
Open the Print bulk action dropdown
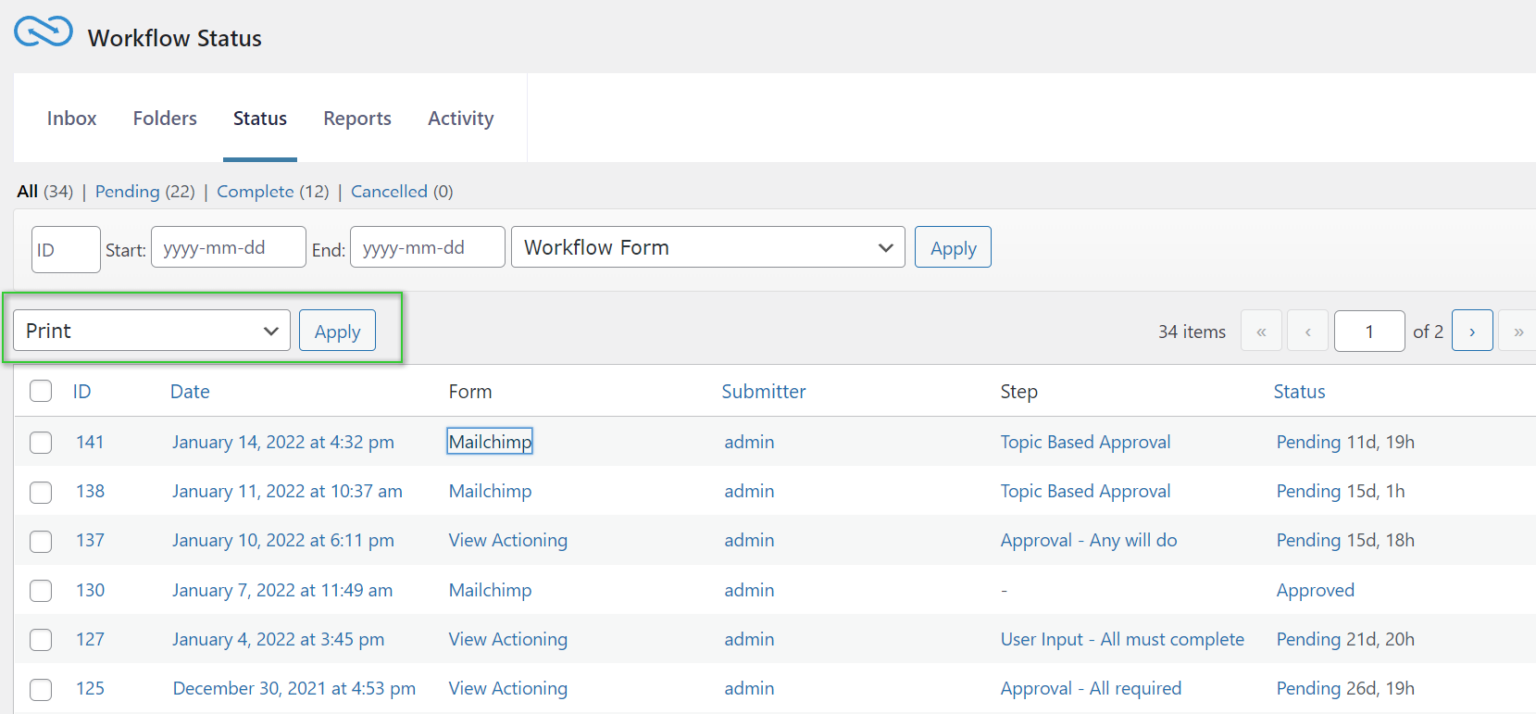tap(150, 330)
